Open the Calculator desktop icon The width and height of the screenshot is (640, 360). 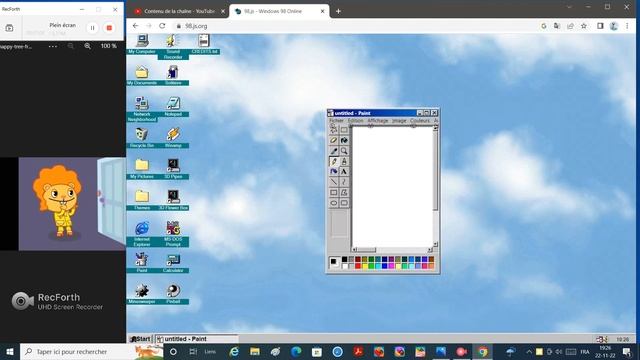[x=173, y=262]
